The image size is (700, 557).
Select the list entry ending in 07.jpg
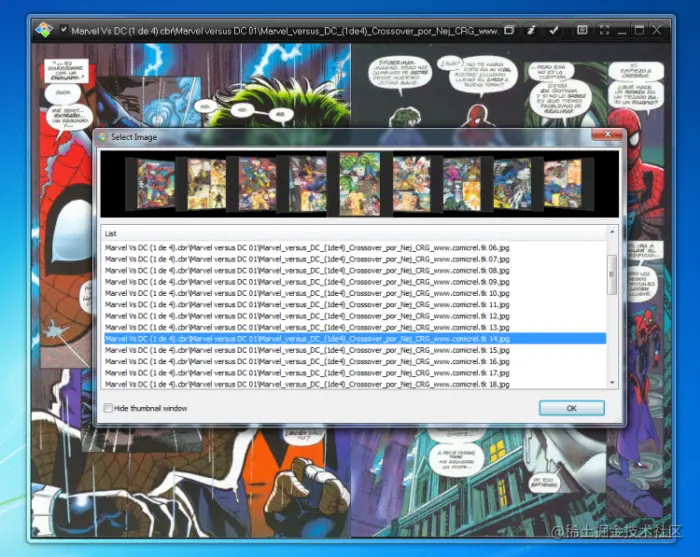(x=354, y=259)
